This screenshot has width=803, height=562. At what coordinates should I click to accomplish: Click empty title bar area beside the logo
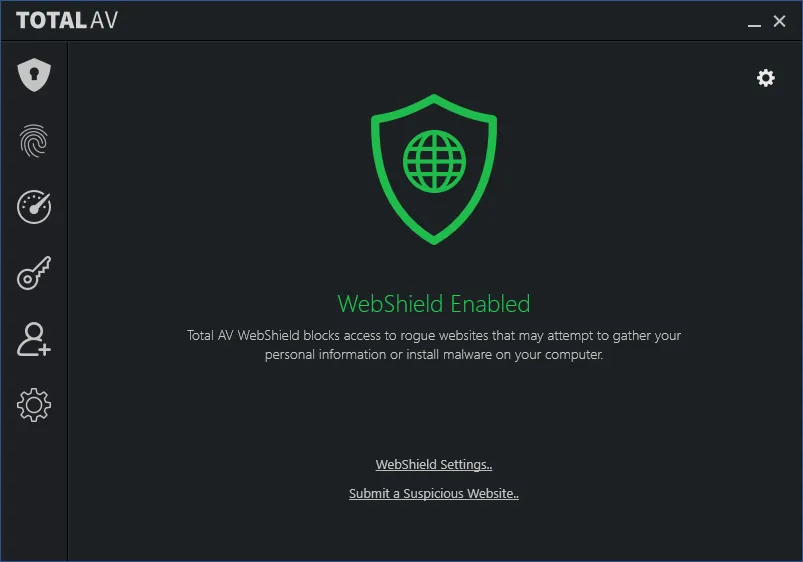click(430, 20)
